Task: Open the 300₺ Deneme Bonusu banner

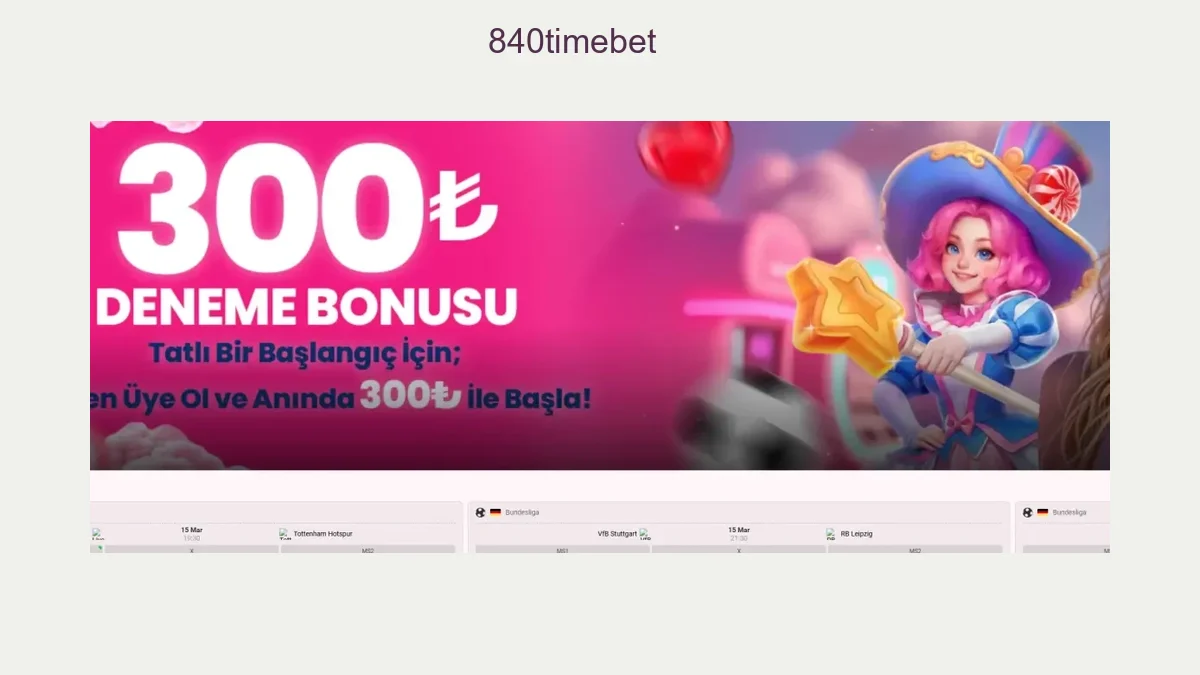Action: coord(600,295)
